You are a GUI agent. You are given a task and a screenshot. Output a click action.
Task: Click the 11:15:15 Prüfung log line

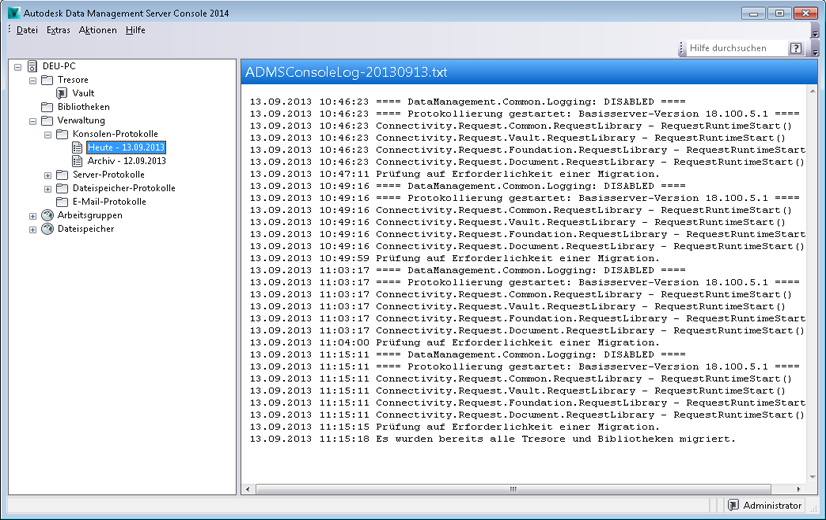click(x=454, y=427)
